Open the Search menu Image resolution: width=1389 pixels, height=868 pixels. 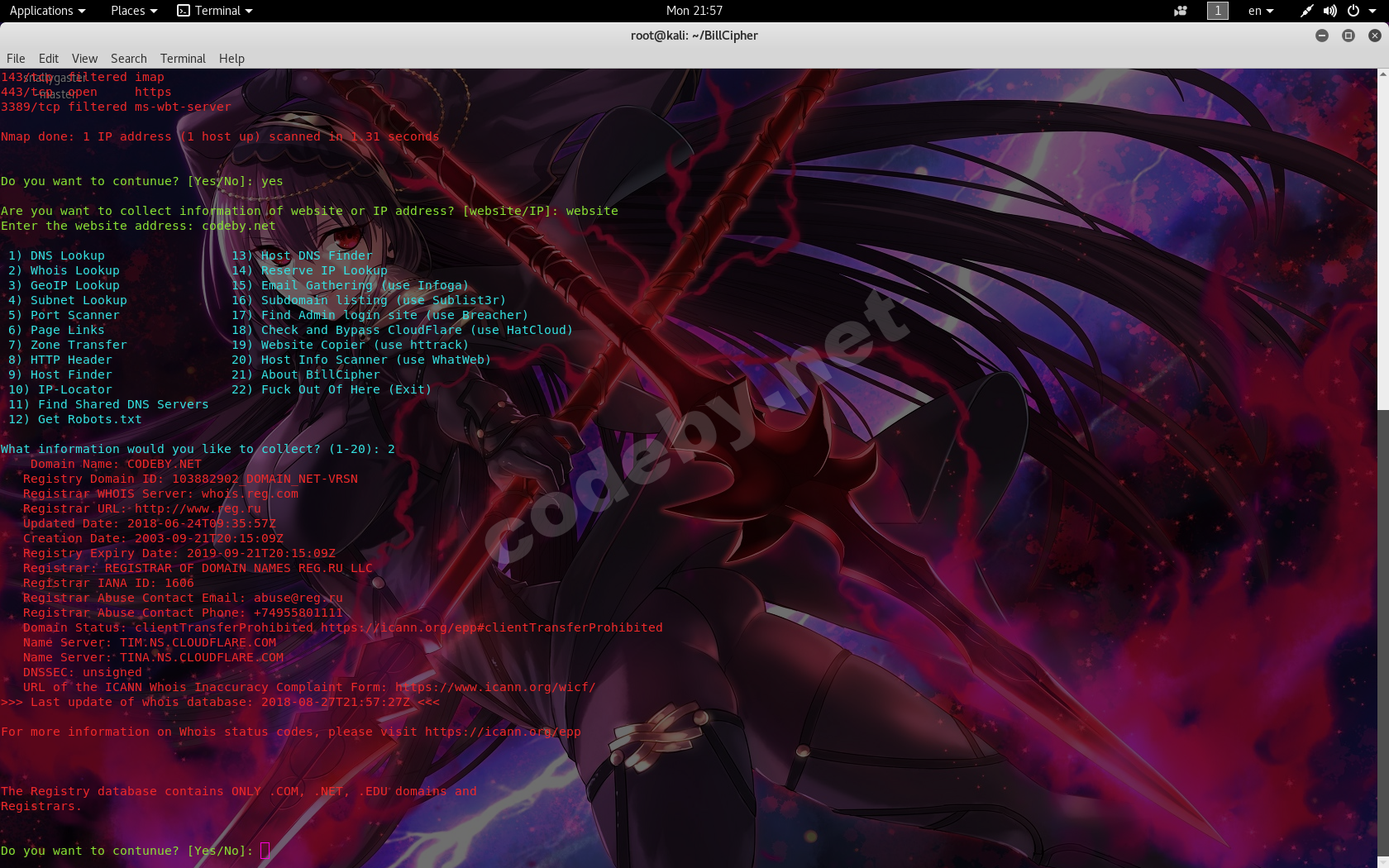(129, 59)
